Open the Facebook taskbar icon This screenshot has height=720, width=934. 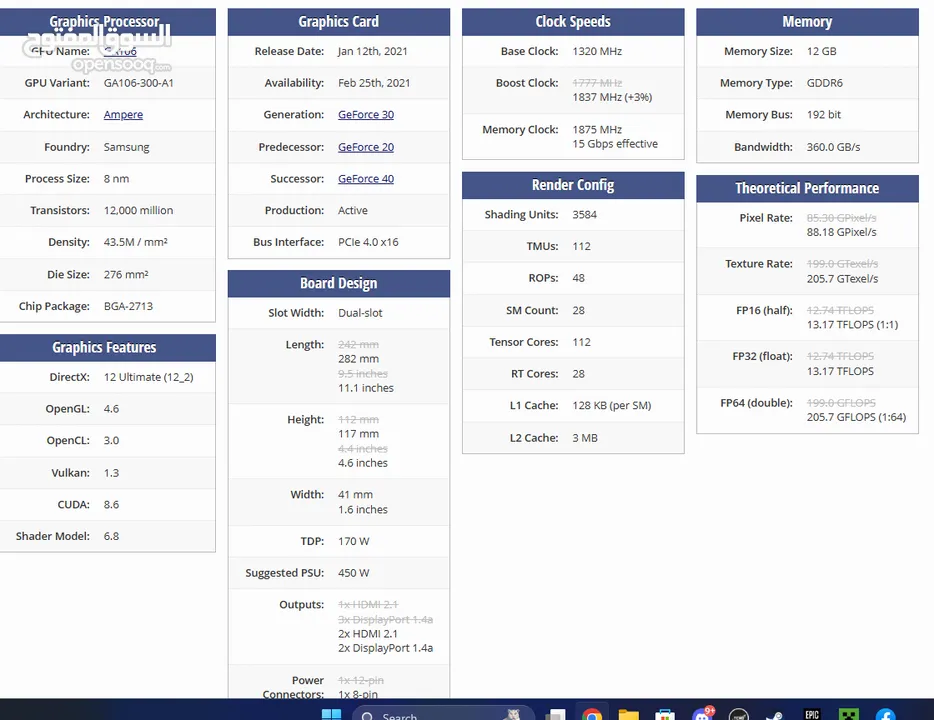(885, 714)
